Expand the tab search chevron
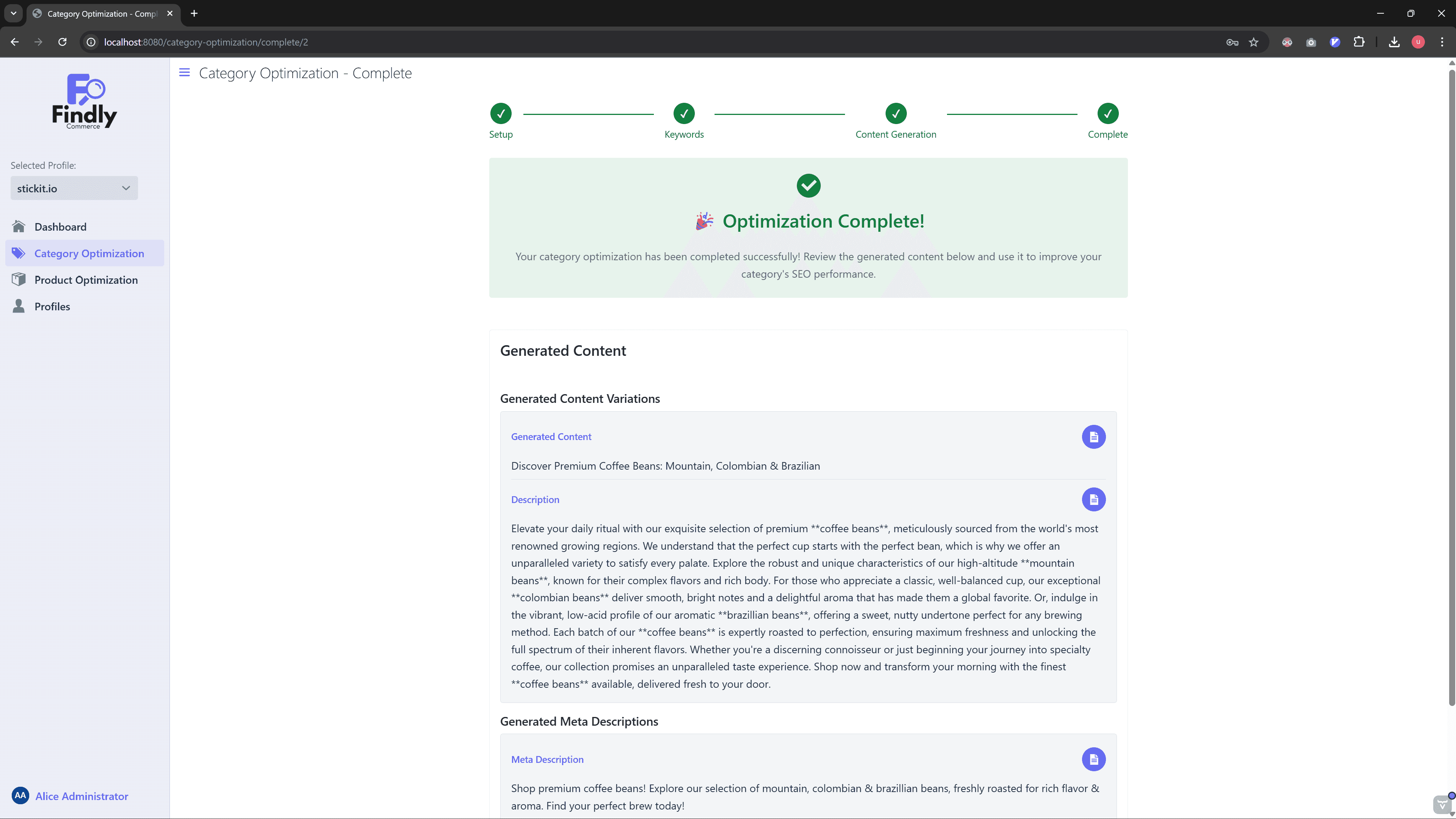Screen dimensions: 1456x819 [x=14, y=14]
